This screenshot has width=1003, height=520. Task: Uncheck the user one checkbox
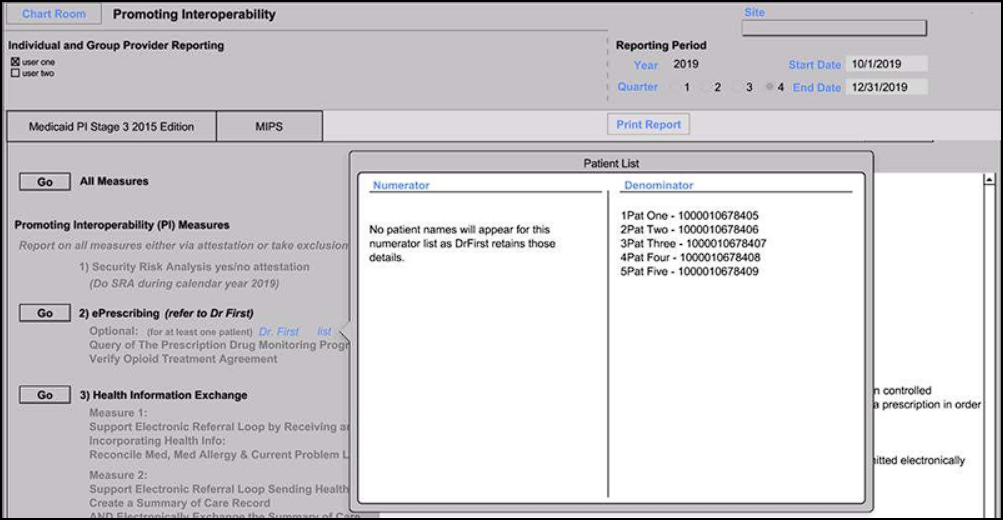[15, 62]
